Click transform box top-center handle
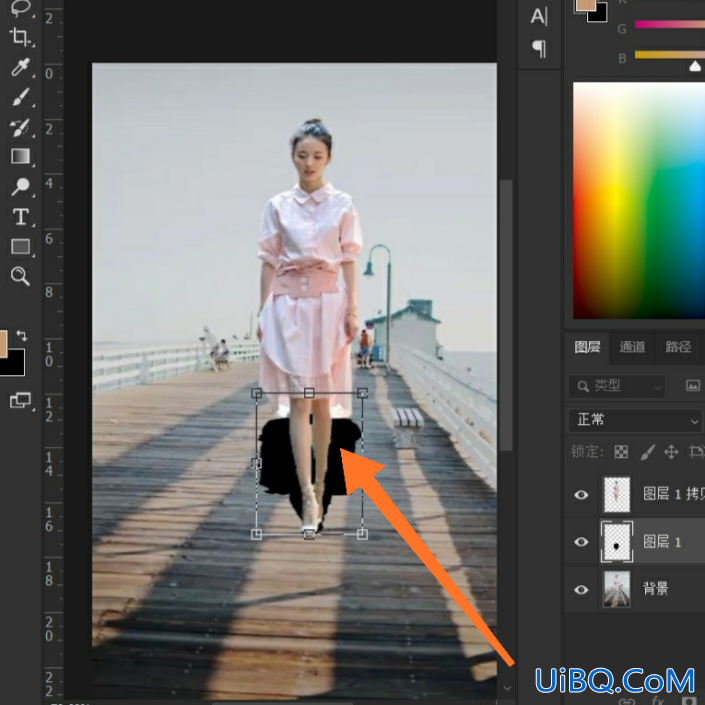The image size is (705, 705). [x=309, y=393]
